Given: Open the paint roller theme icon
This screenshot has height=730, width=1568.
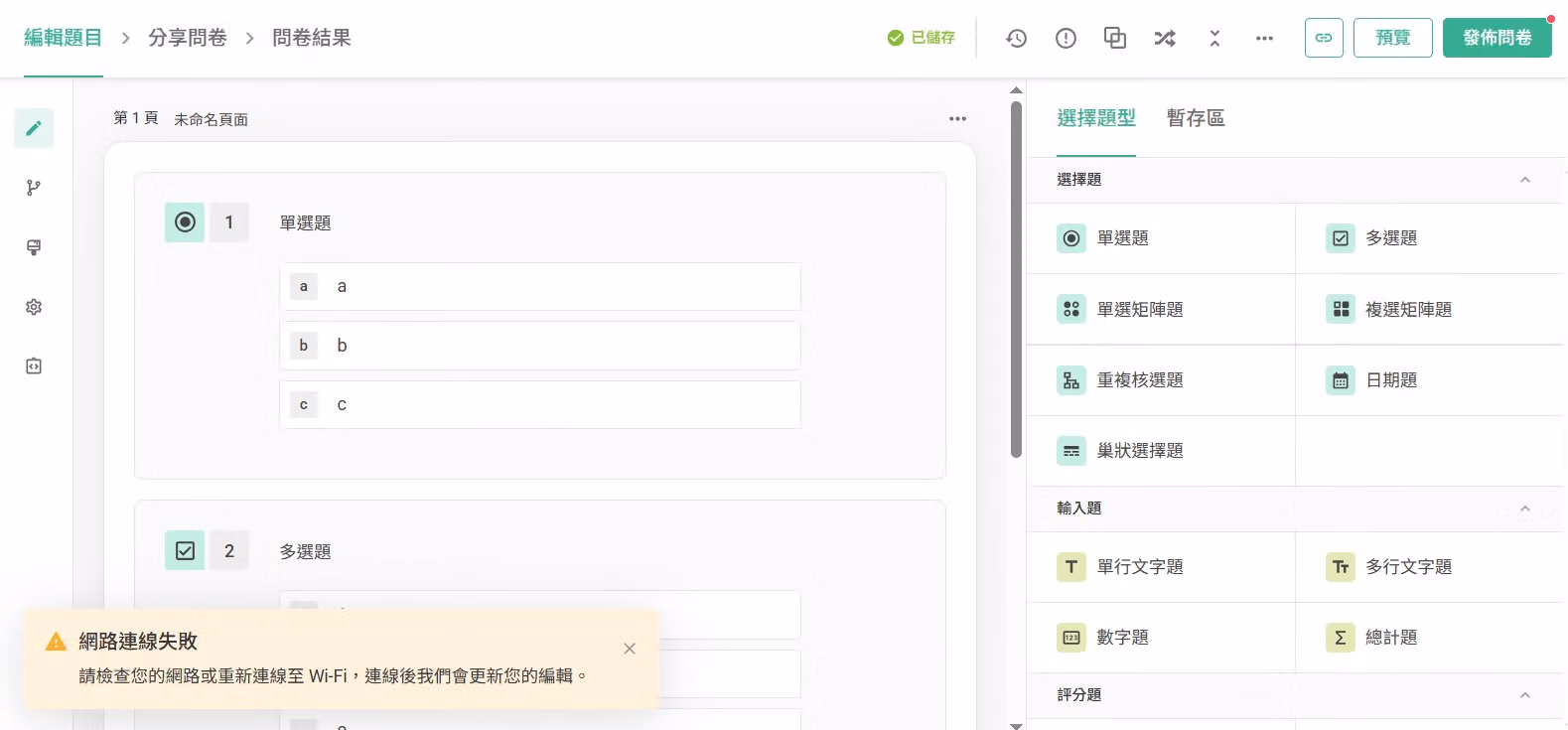Looking at the screenshot, I should pos(34,247).
